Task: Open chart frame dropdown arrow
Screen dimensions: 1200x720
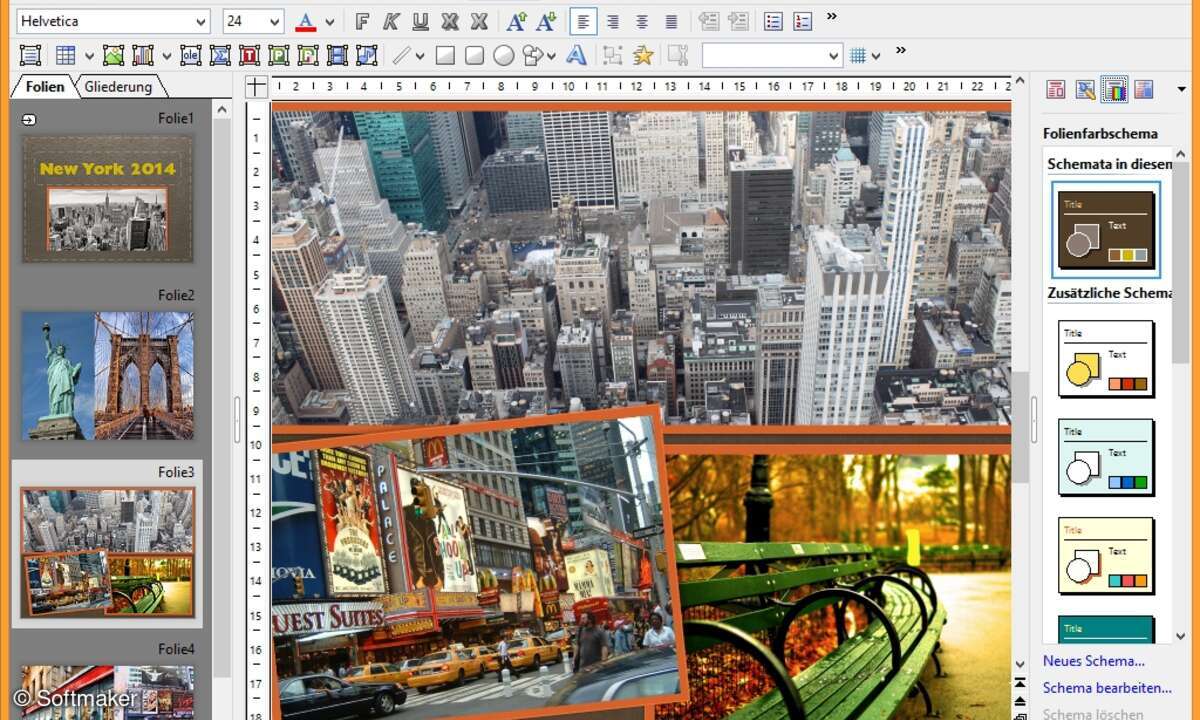Action: pos(166,57)
